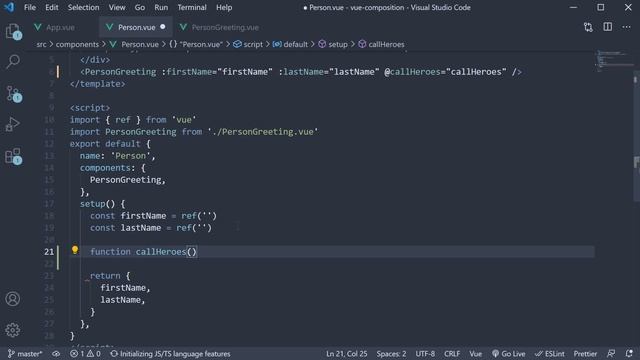Click './PersonGreeting.vue' import path string
640x360 pixels.
(263, 132)
